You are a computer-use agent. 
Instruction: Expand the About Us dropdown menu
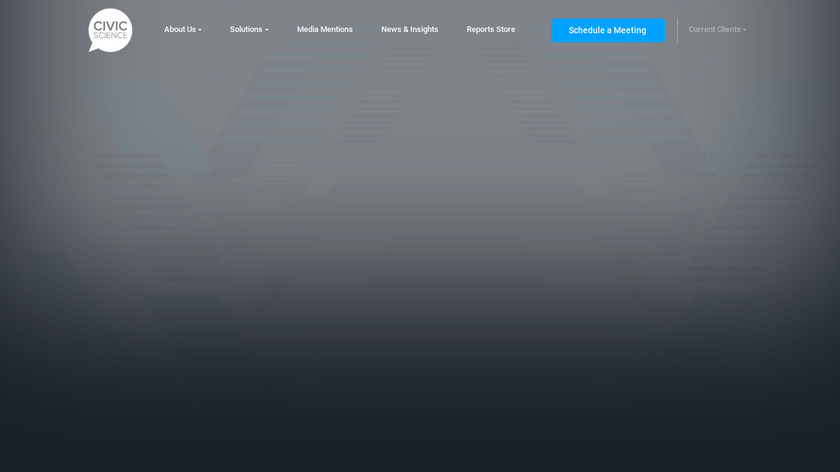183,29
